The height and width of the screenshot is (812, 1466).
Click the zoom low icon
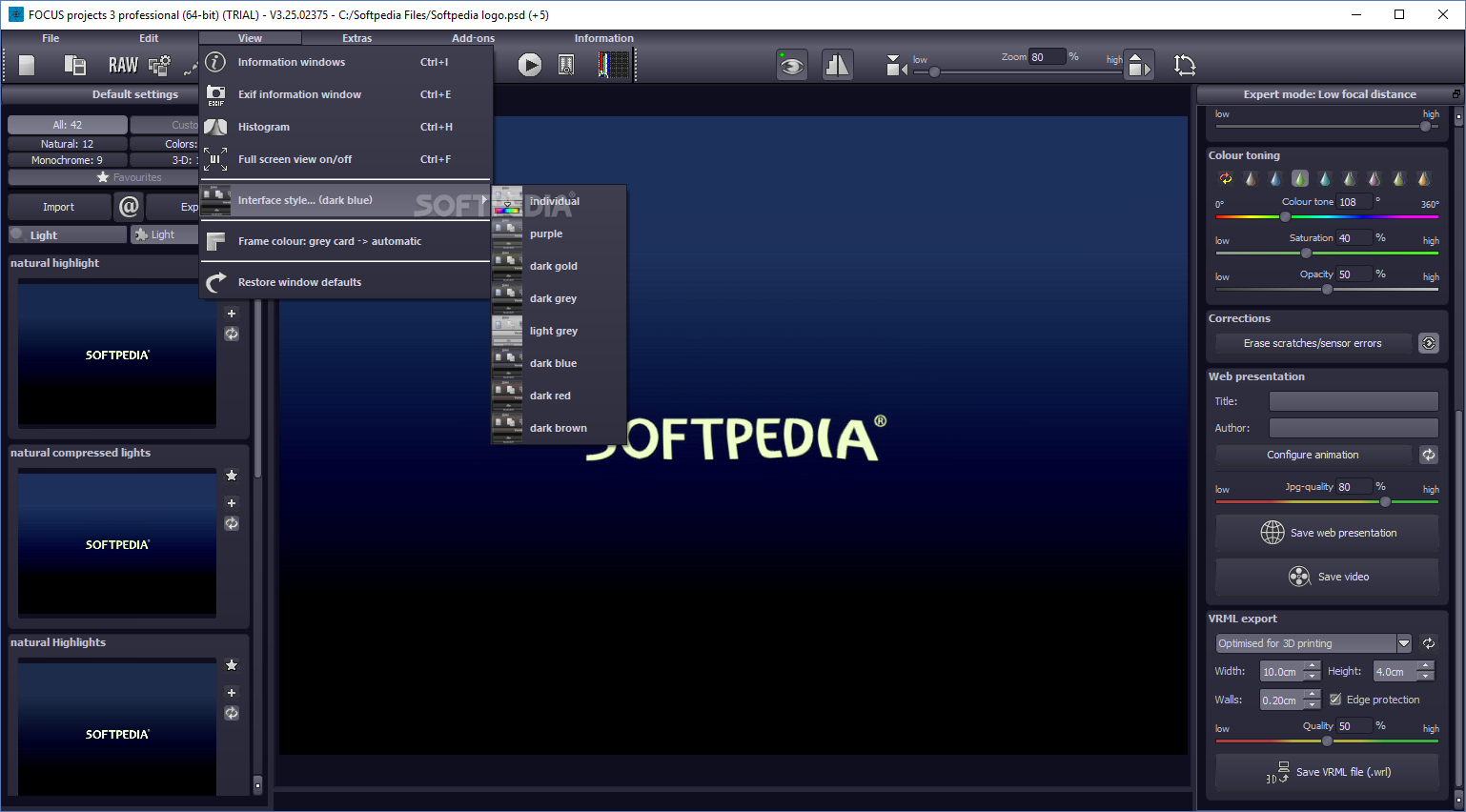pyautogui.click(x=895, y=65)
